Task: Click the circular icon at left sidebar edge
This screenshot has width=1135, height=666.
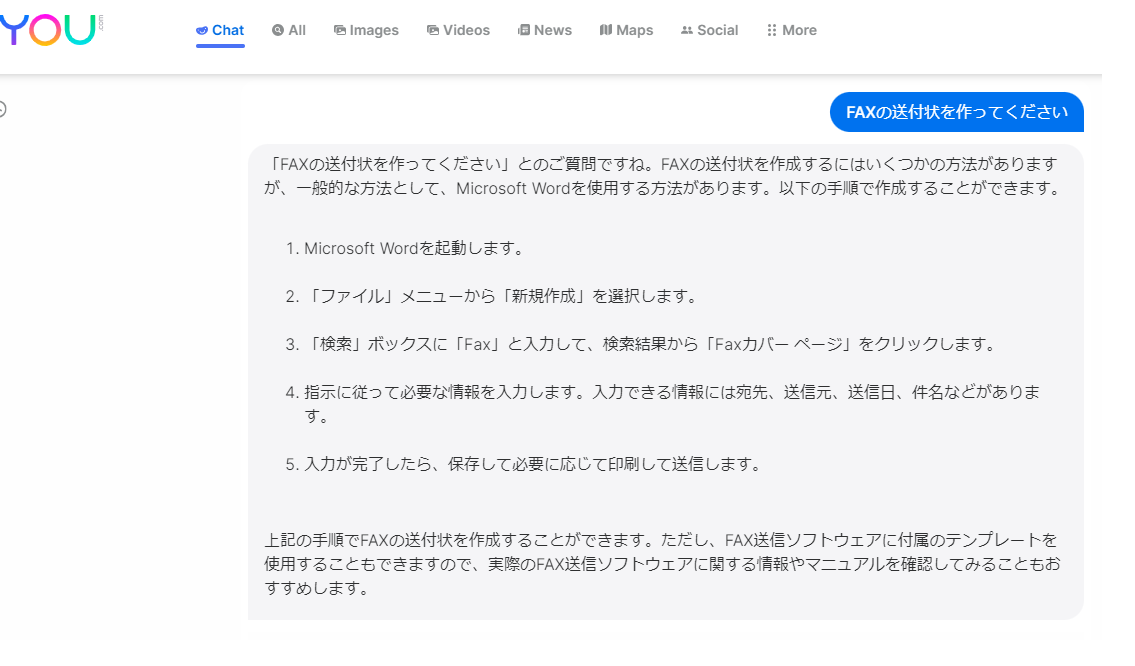Action: click(x=2, y=109)
